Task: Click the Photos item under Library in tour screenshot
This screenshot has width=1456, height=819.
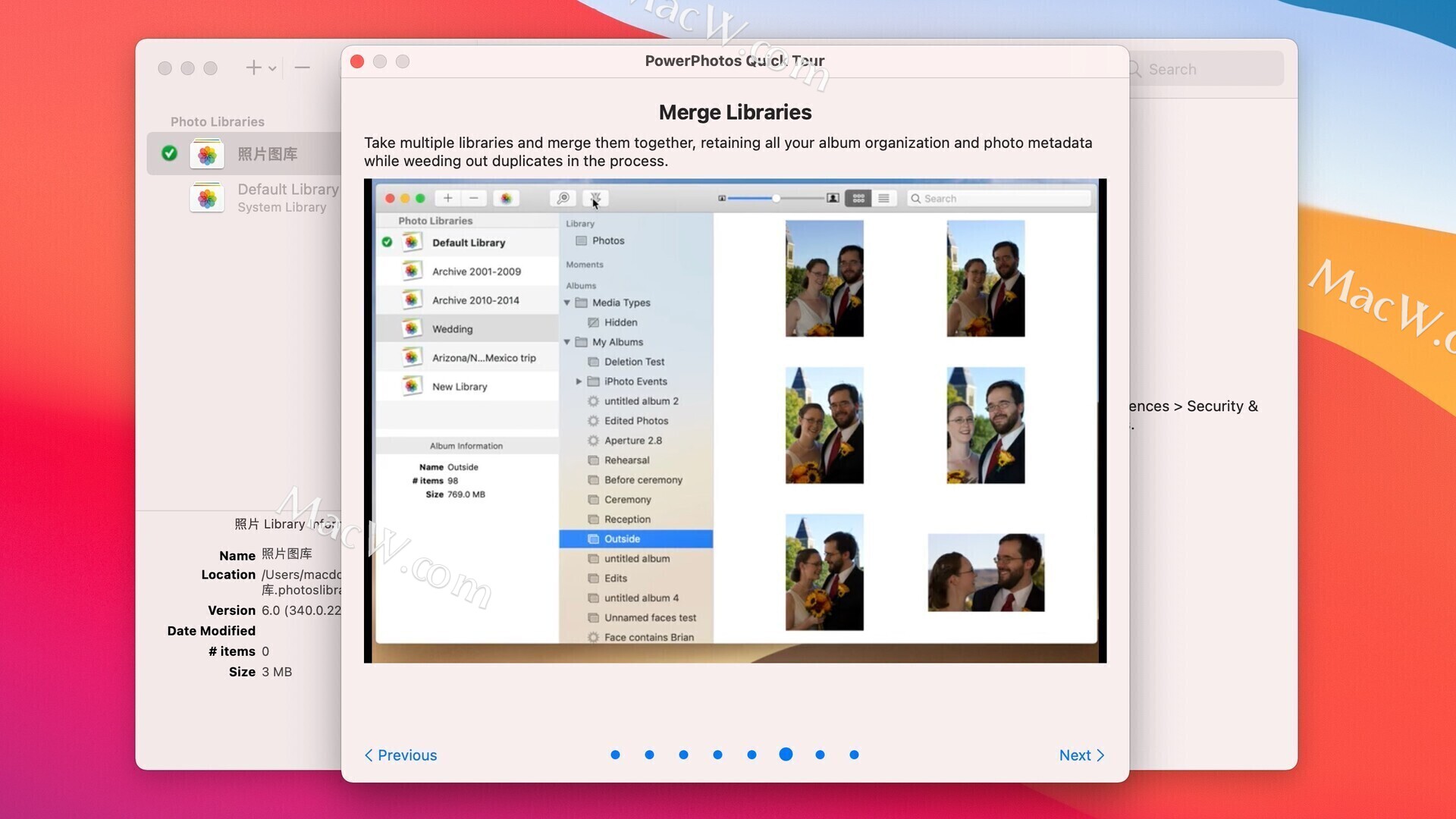Action: point(636,240)
